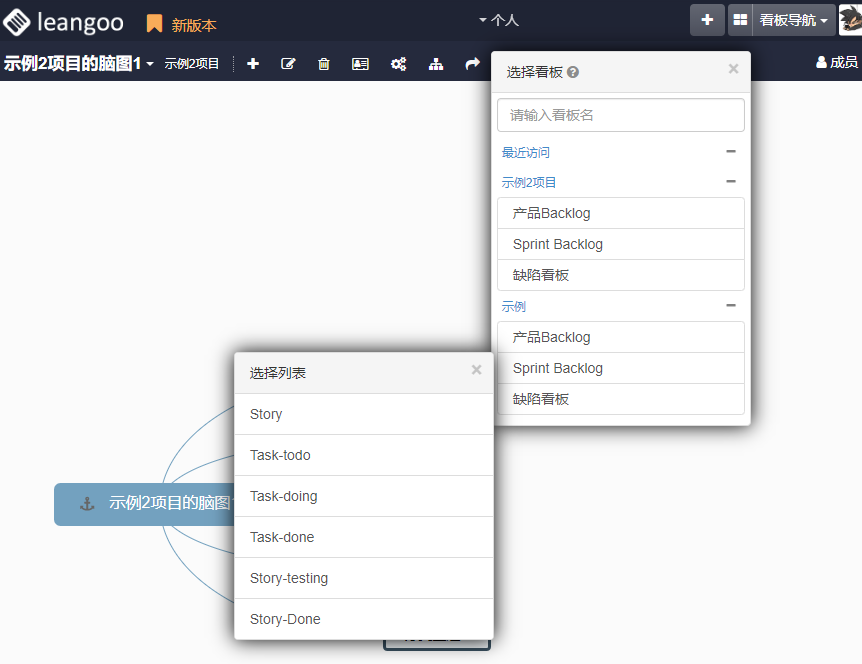Collapse the 示例 board group

(730, 306)
